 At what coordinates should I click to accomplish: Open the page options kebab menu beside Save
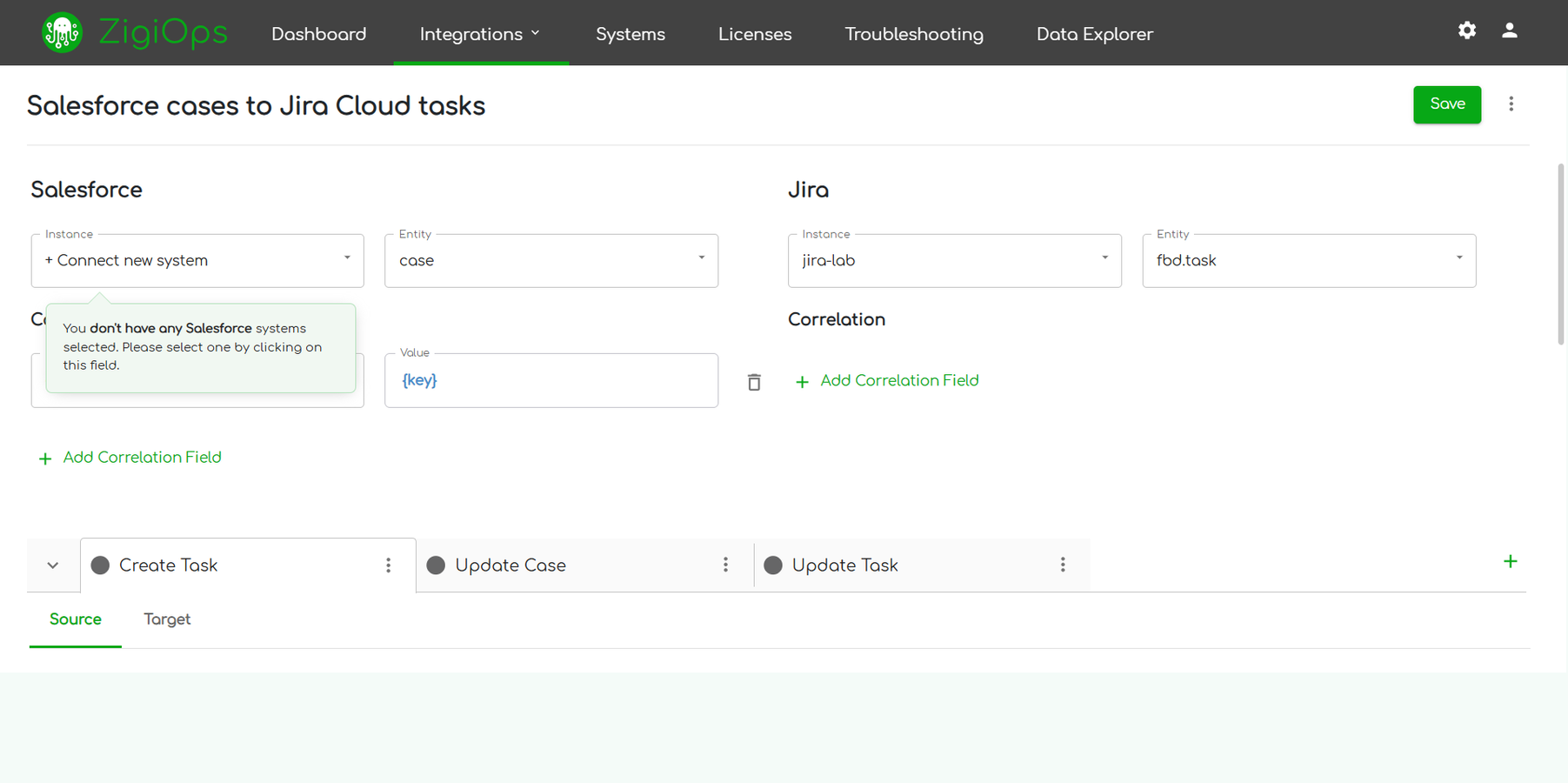1511,104
